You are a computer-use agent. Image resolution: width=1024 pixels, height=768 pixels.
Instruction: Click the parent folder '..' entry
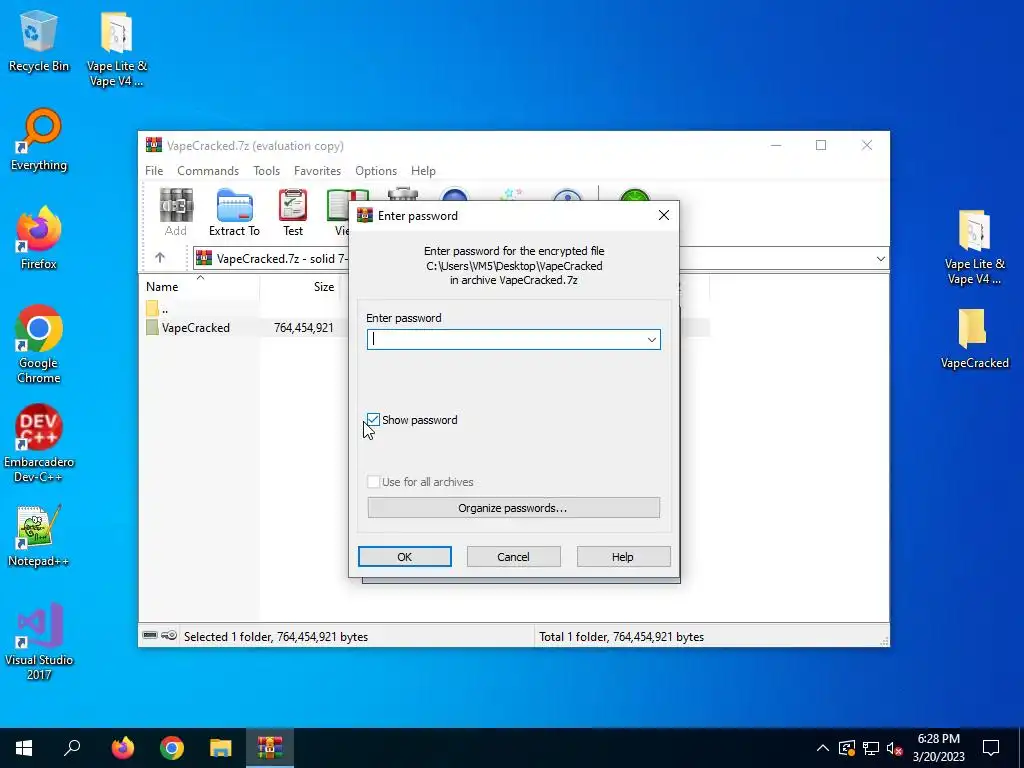[x=158, y=308]
